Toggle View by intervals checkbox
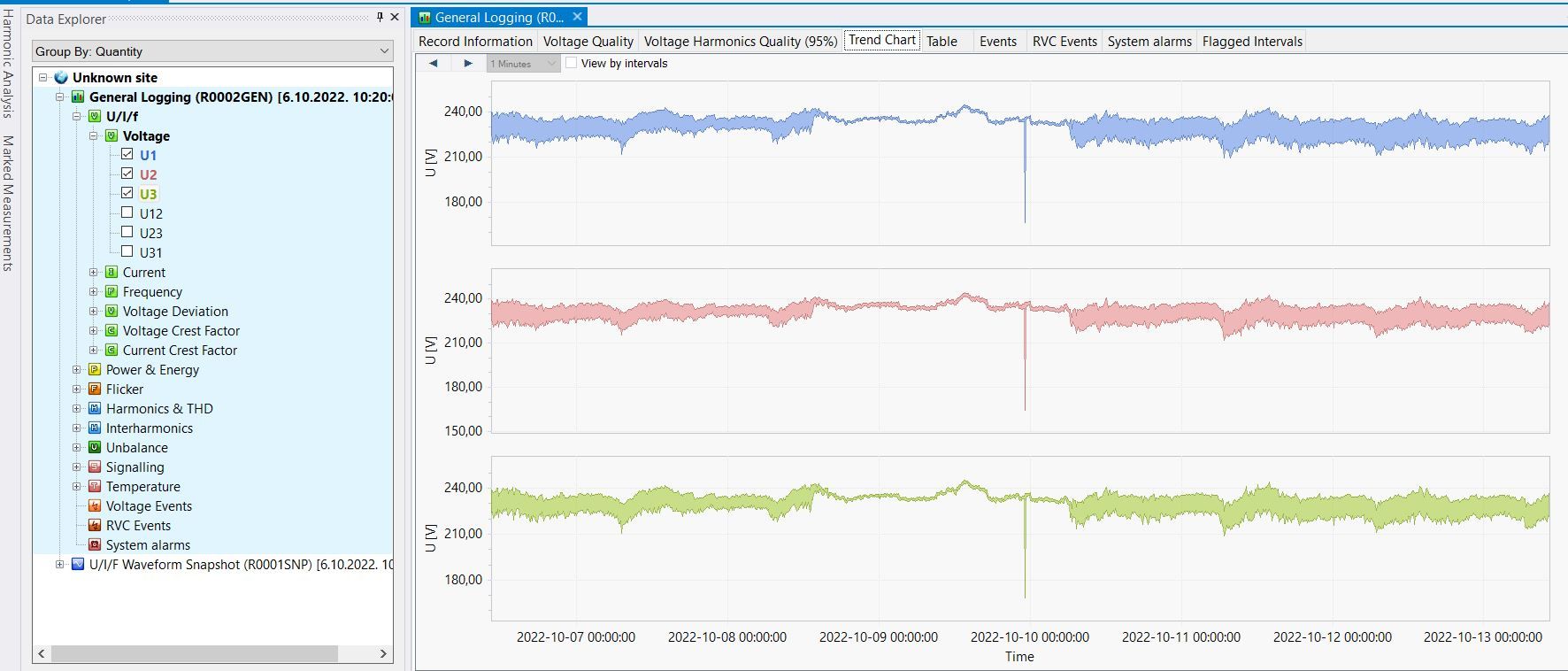 [x=572, y=63]
